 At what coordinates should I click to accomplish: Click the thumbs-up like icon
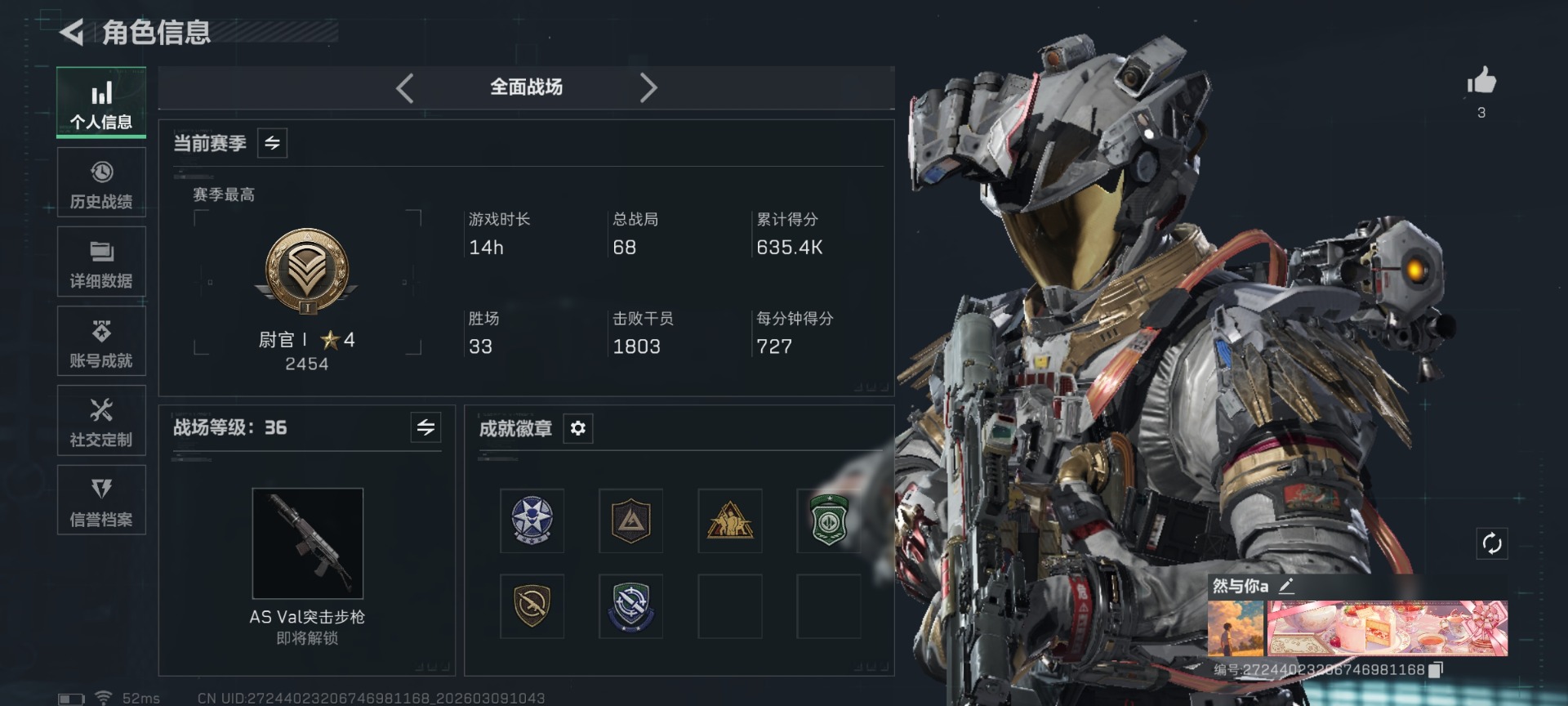tap(1481, 81)
